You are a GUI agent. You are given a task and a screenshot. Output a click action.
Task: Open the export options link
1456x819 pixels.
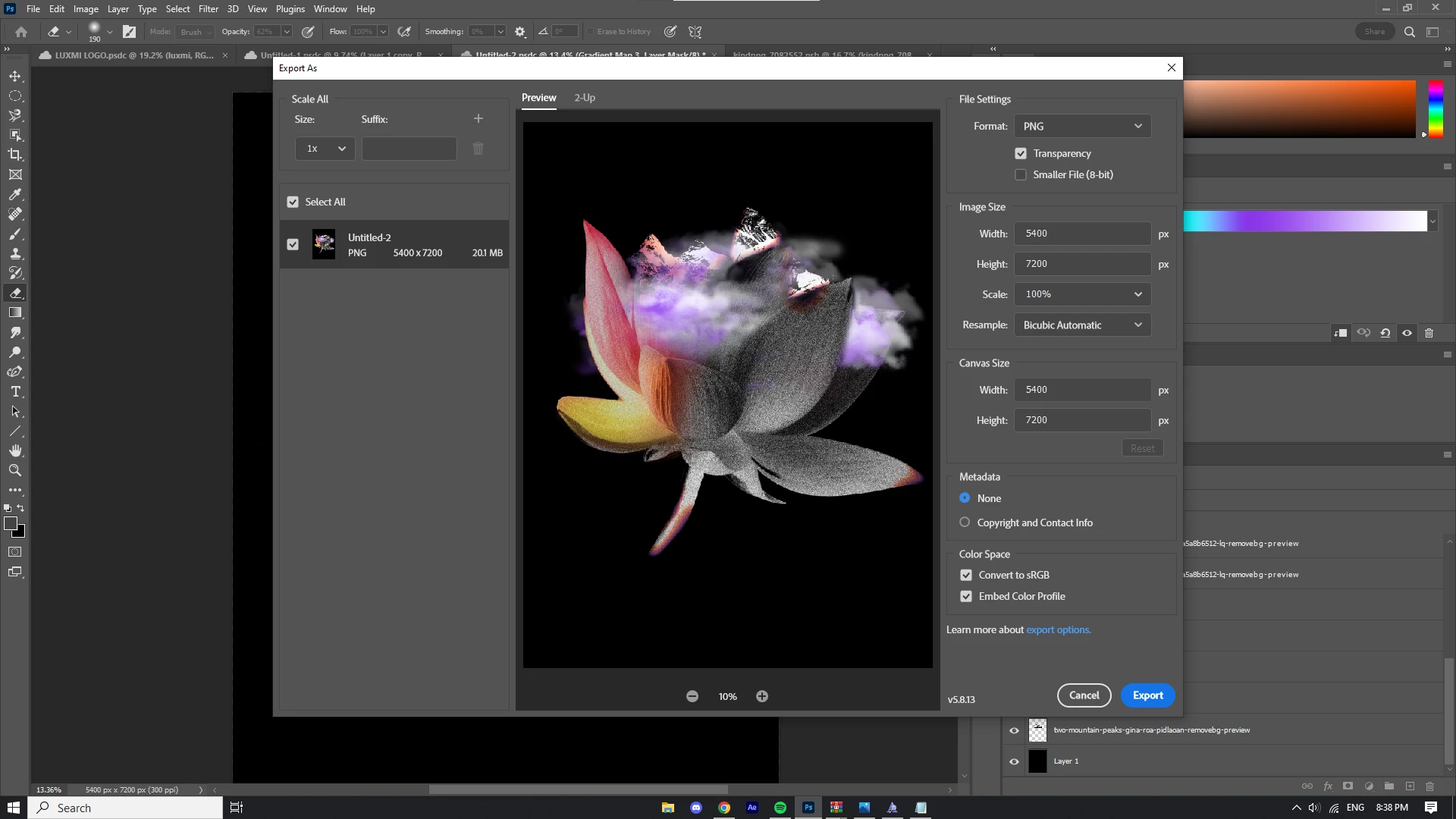(1058, 630)
